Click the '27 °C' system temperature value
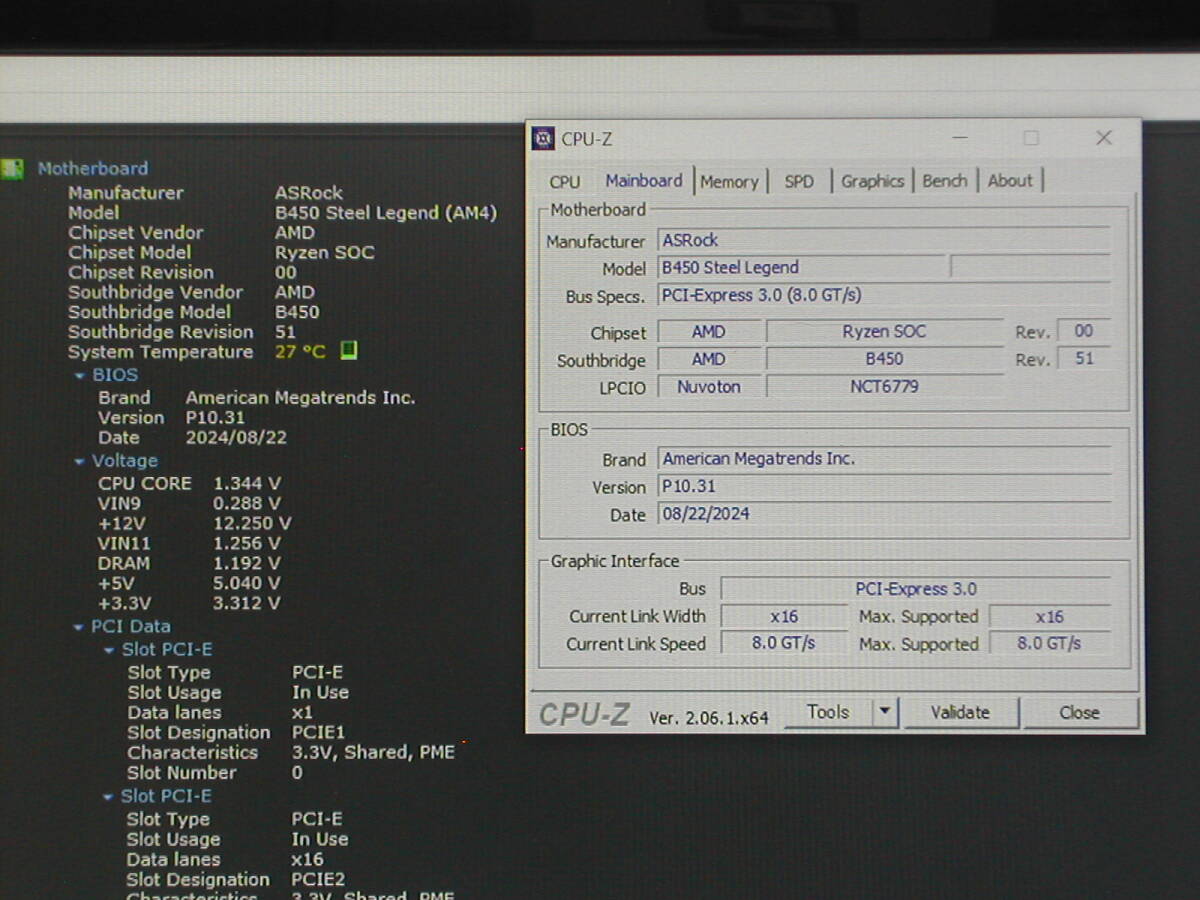 pyautogui.click(x=300, y=352)
